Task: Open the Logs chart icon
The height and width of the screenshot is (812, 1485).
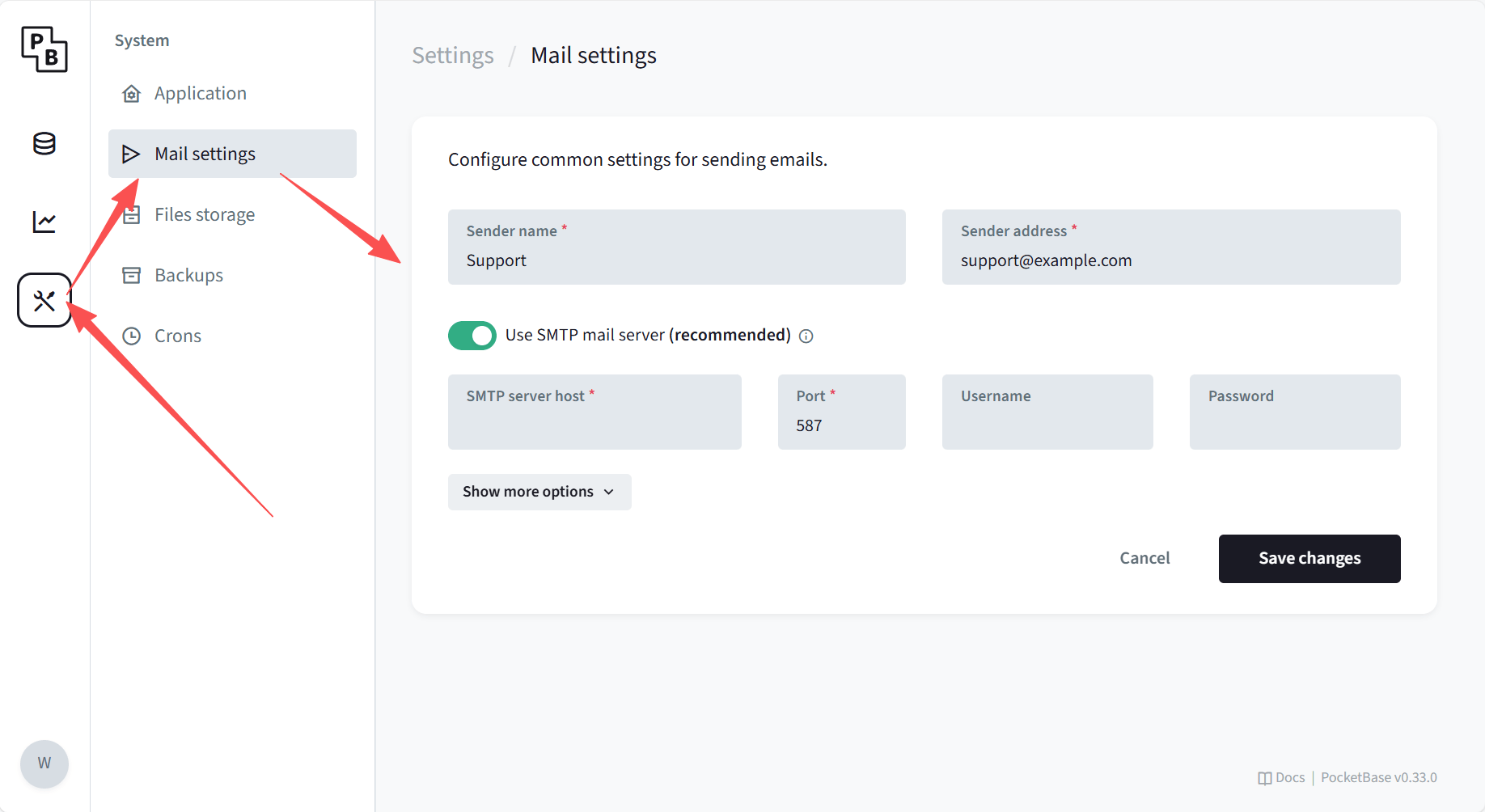Action: (44, 222)
